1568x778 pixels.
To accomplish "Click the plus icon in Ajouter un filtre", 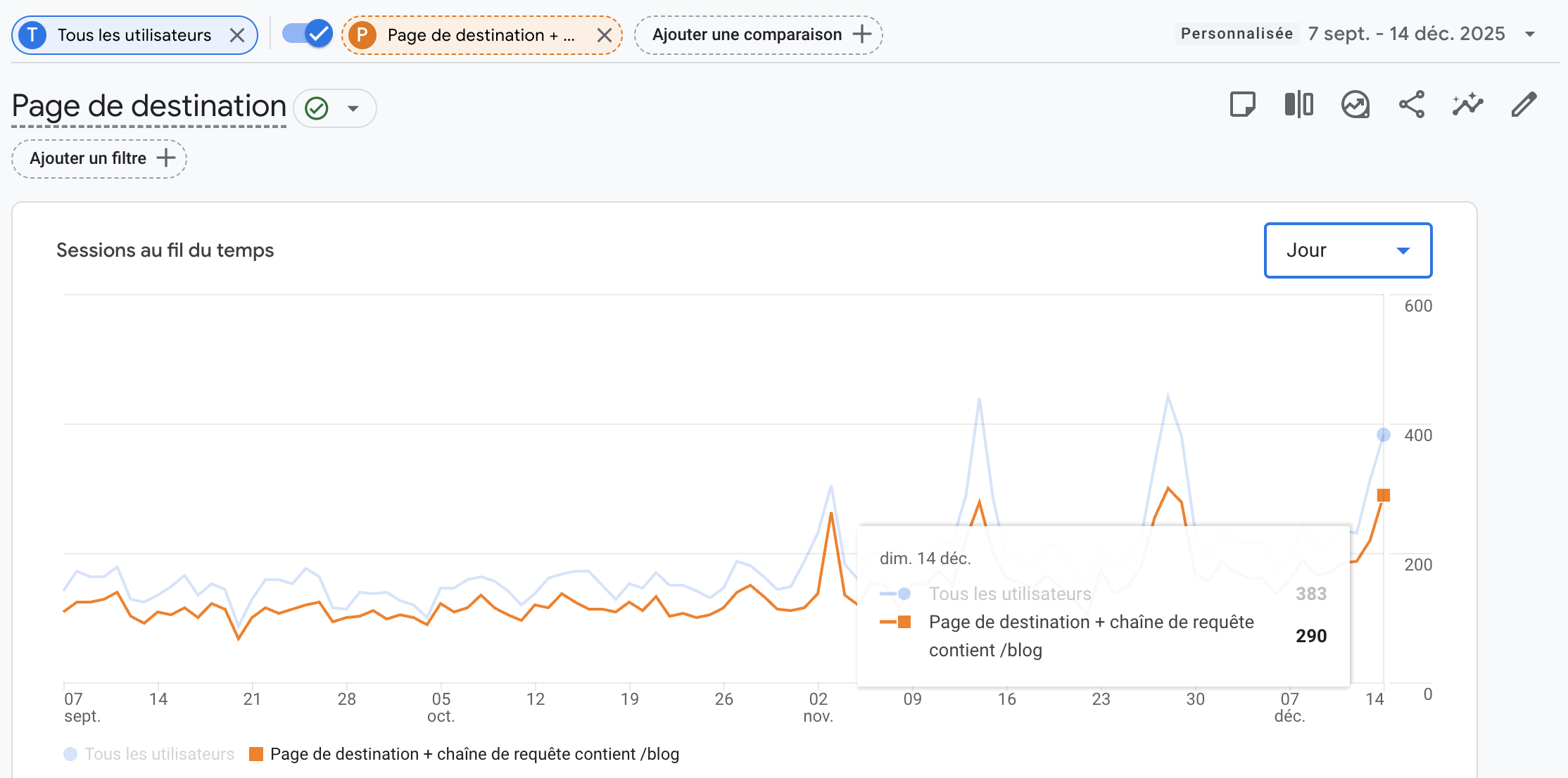I will pos(166,158).
